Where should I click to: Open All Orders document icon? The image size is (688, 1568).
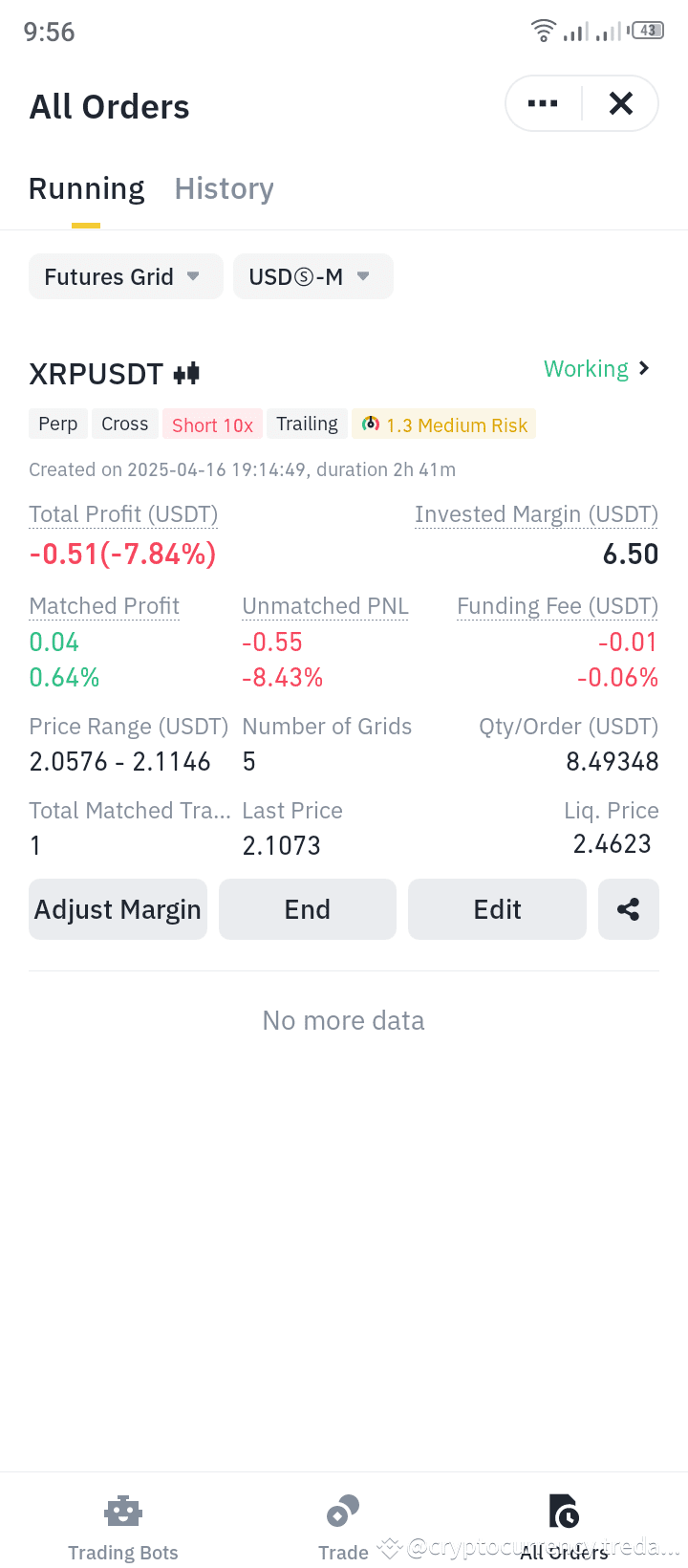click(564, 1512)
